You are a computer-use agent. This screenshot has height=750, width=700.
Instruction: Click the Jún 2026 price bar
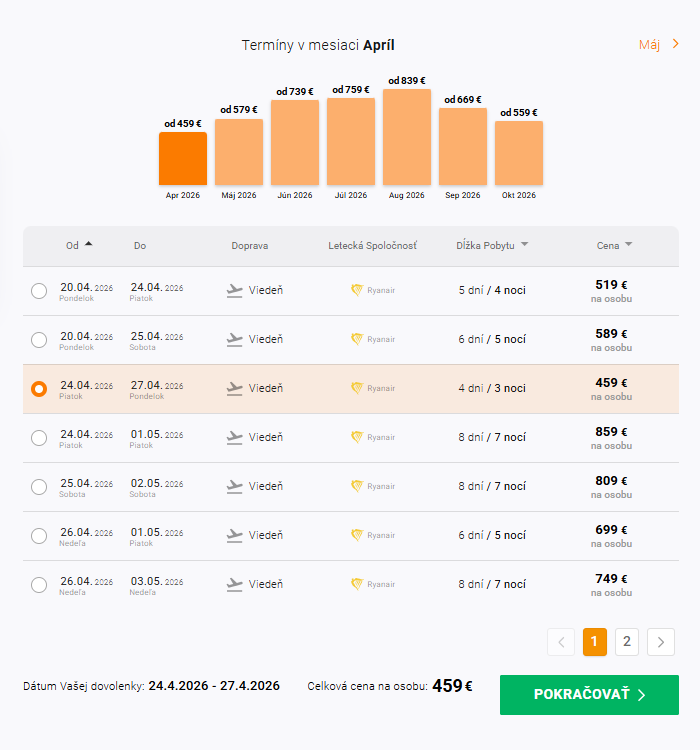tap(295, 142)
